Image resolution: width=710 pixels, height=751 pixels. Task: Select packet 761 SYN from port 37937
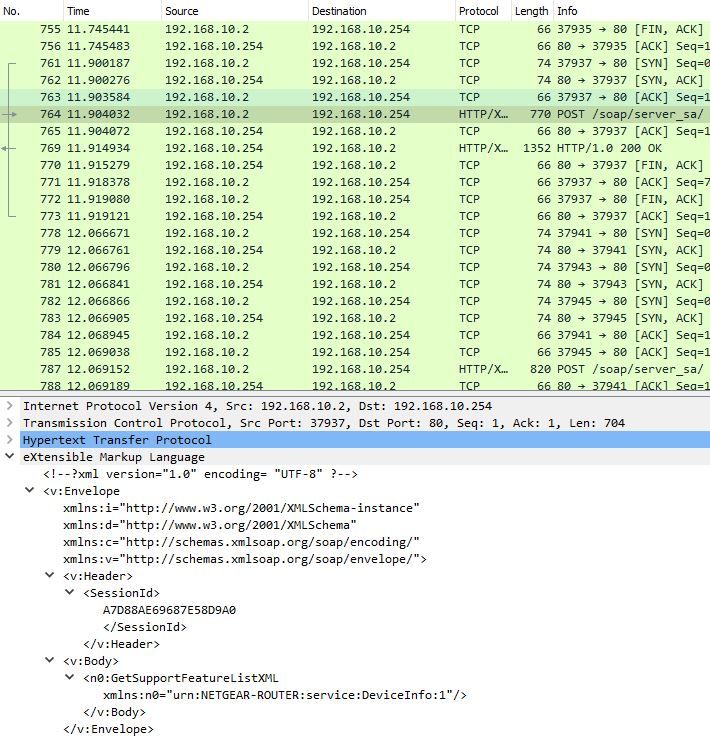[355, 63]
